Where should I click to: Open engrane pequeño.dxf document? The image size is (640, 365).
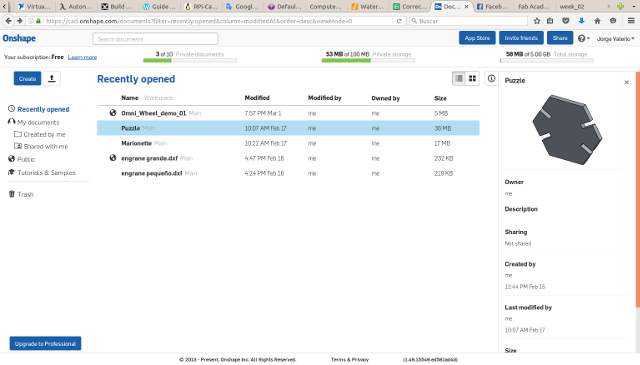(x=152, y=174)
